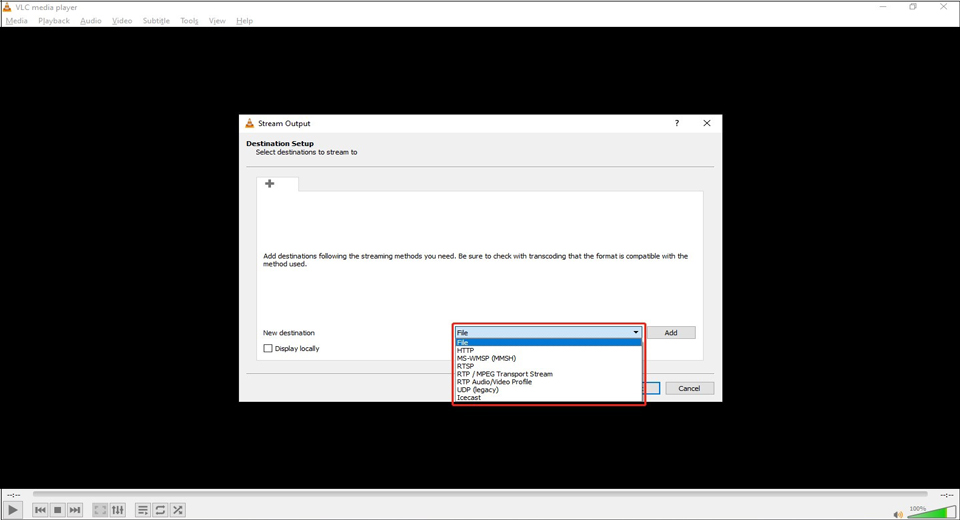Close the Stream Output dialog

pyautogui.click(x=707, y=123)
